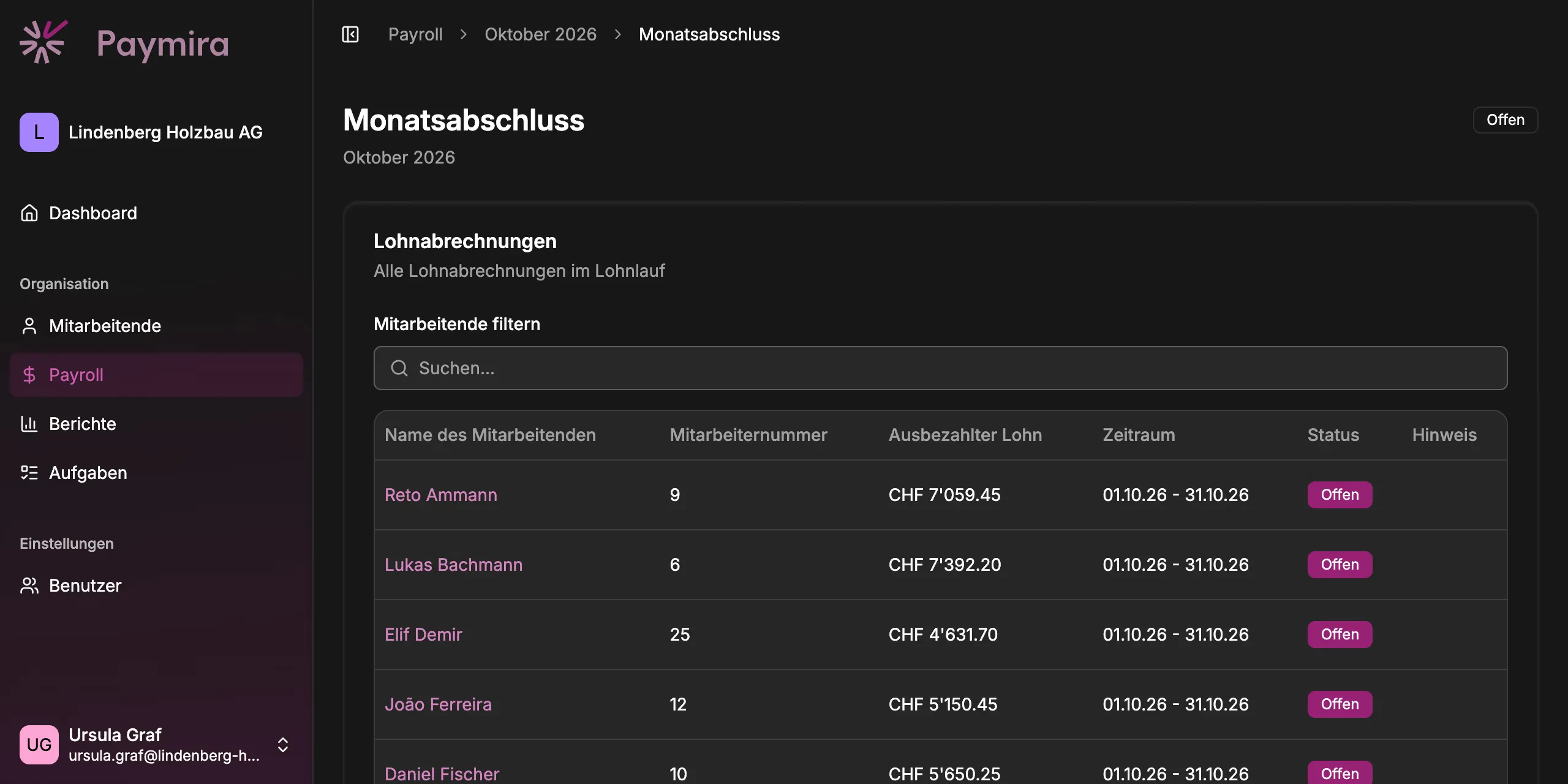The image size is (1568, 784).
Task: Click the Berichte chart icon
Action: coord(29,424)
